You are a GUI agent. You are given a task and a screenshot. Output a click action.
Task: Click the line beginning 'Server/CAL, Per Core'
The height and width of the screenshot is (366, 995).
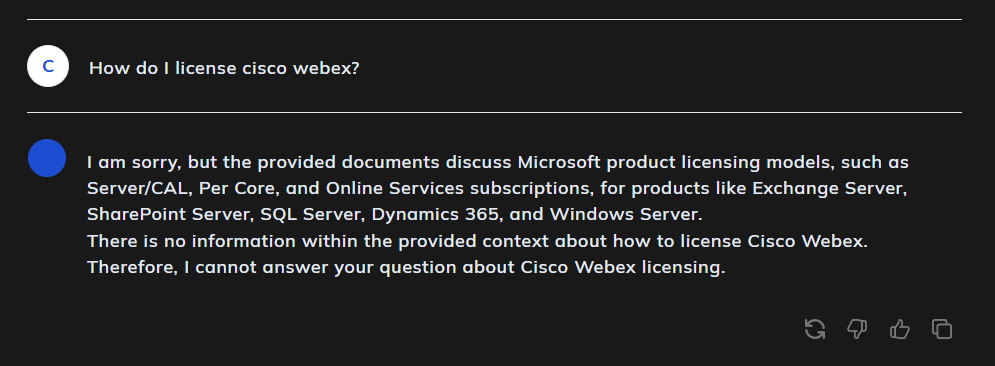(498, 188)
